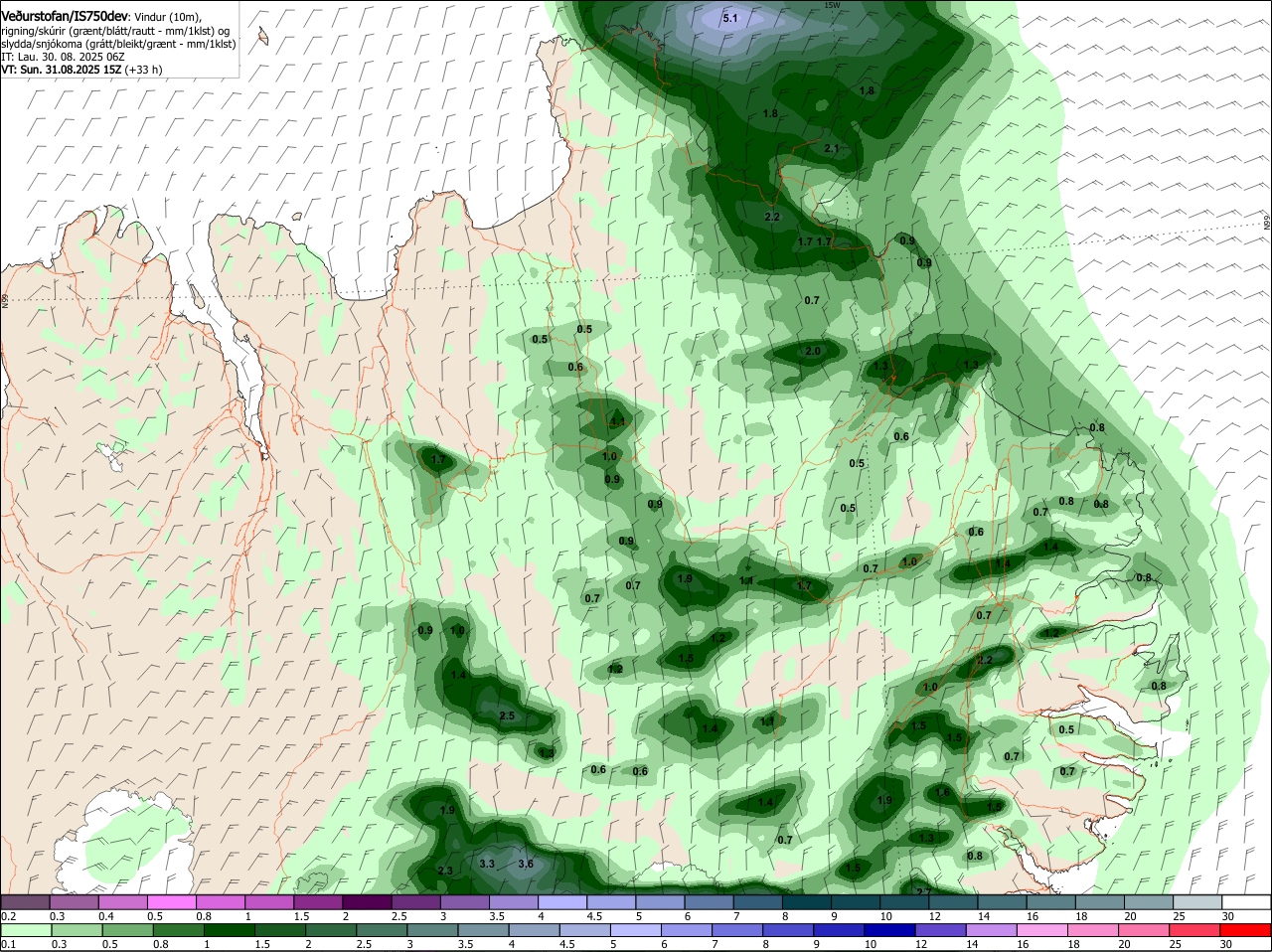Click the 5.1 precipitation value on the map
Viewport: 1272px width, 952px height.
pyautogui.click(x=730, y=18)
